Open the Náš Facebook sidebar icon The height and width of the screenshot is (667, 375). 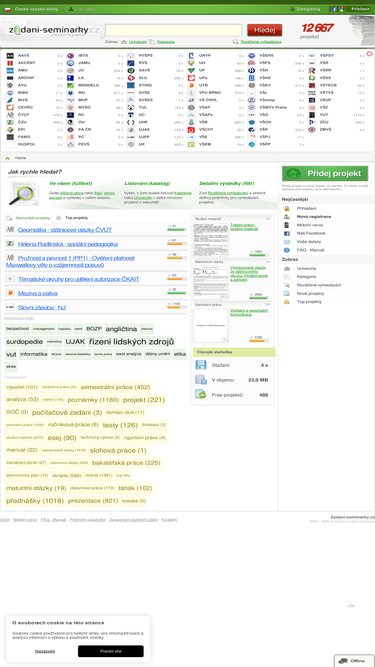click(x=287, y=234)
